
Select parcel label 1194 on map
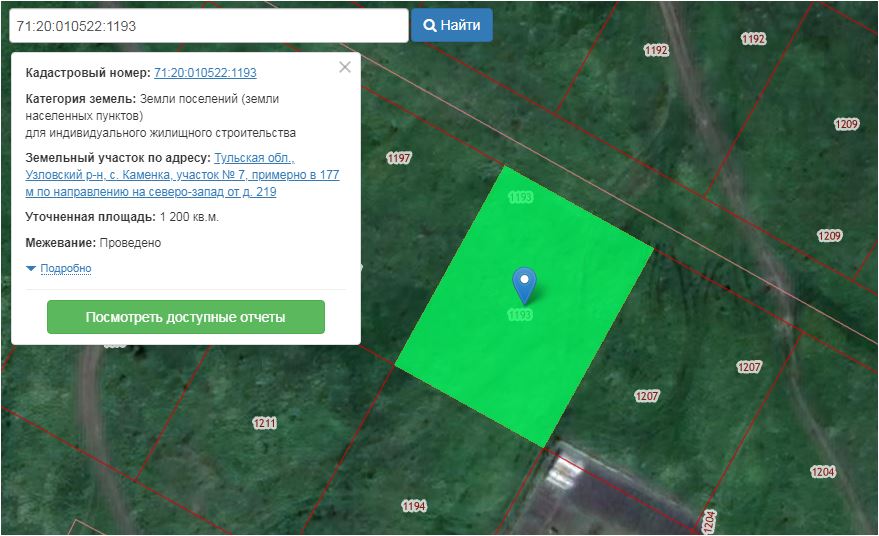point(414,506)
